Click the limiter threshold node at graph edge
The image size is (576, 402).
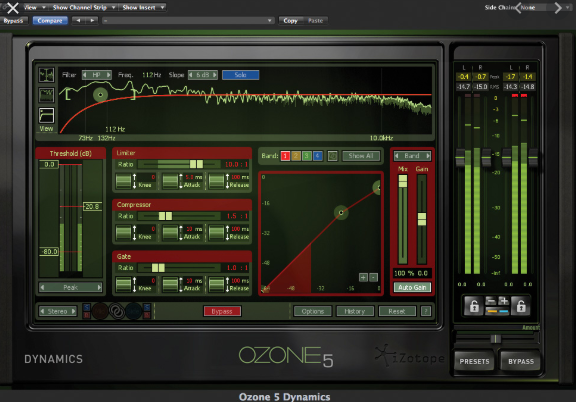pyautogui.click(x=378, y=187)
